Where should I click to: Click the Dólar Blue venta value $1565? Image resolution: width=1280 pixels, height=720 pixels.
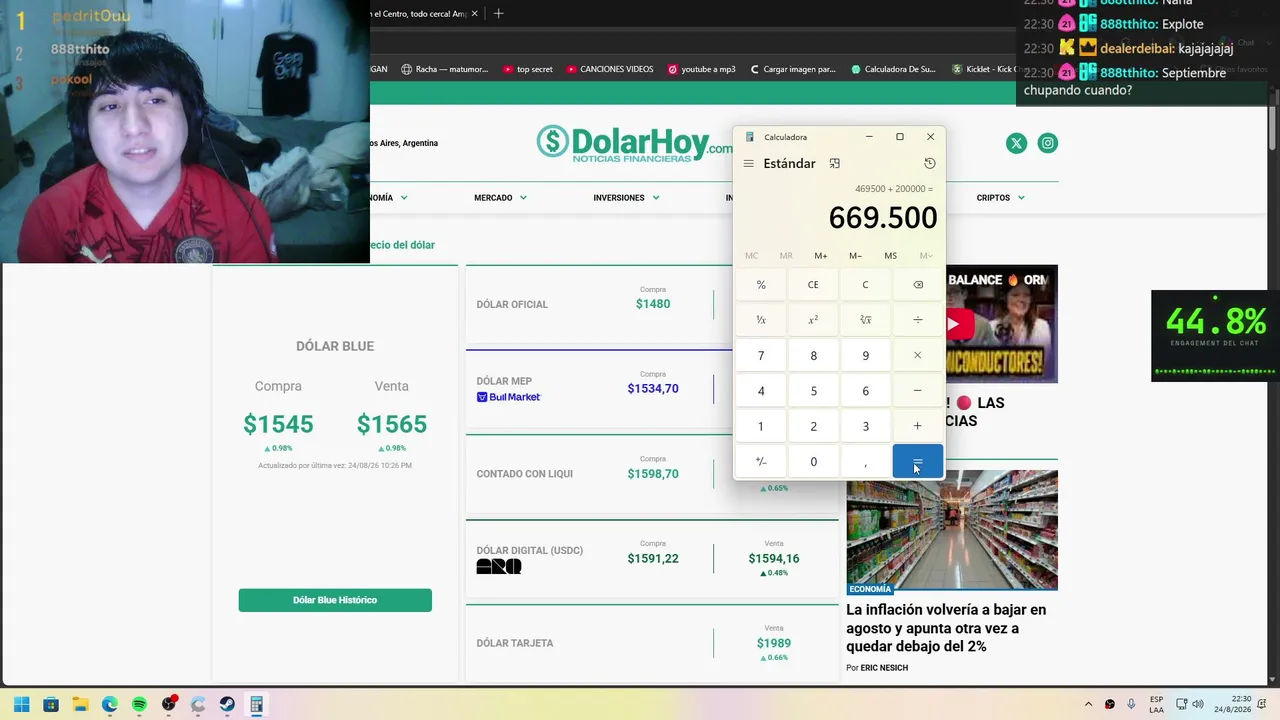point(392,424)
